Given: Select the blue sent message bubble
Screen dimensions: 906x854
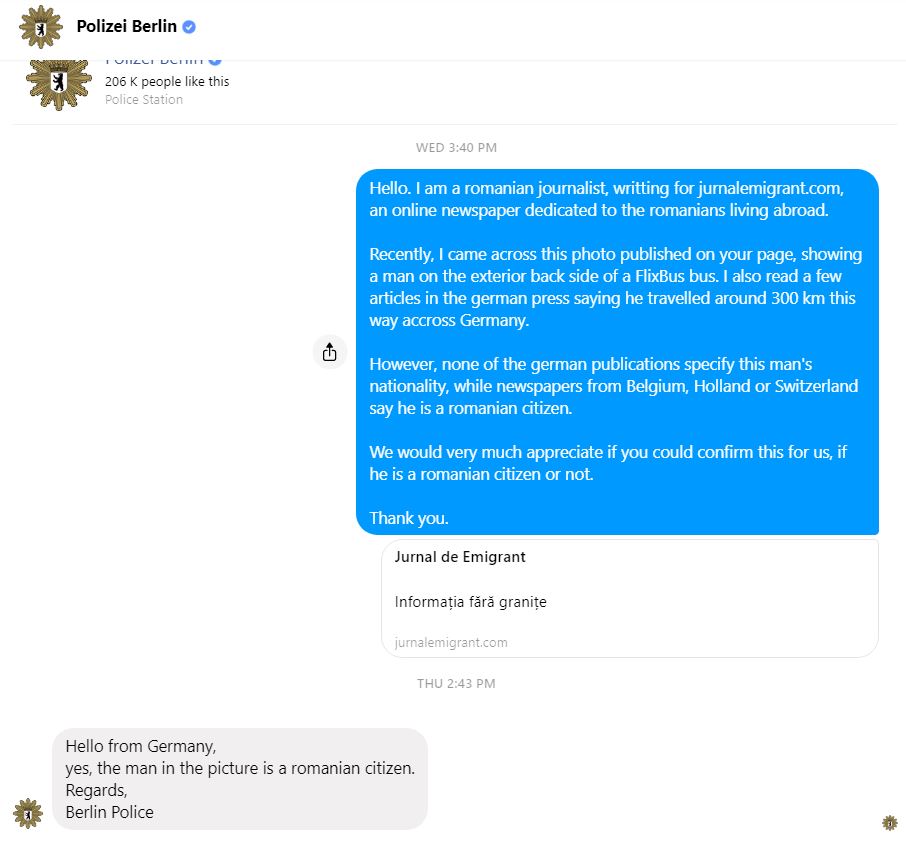Looking at the screenshot, I should (617, 352).
